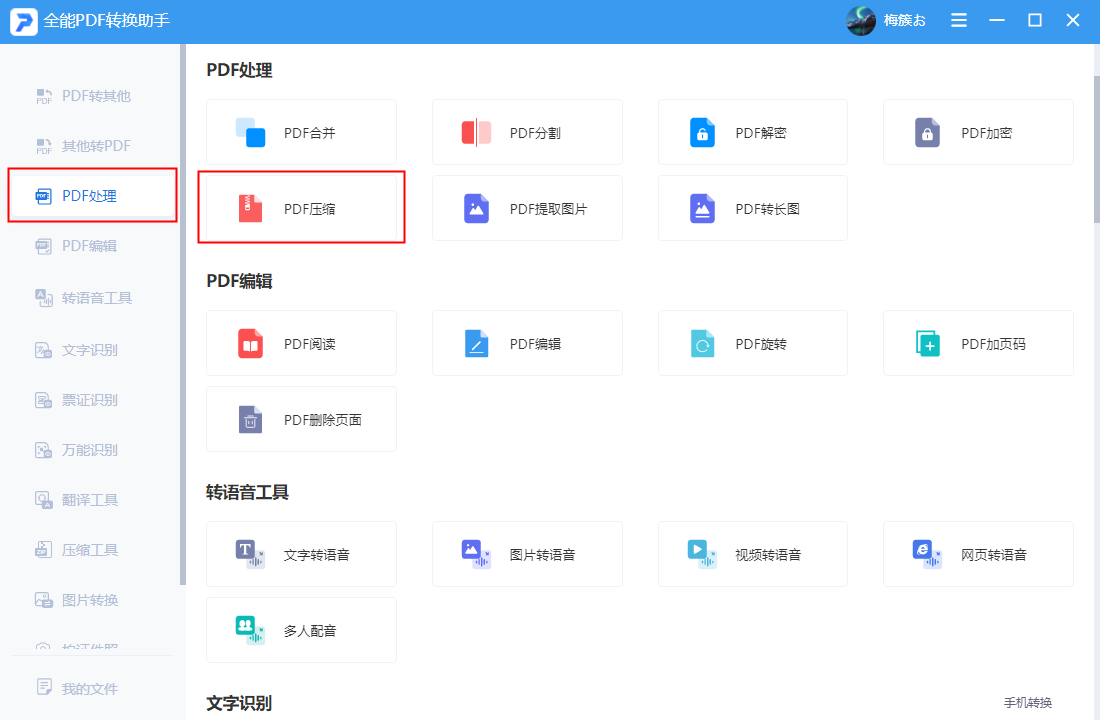Select the PDF分割 split tool

coord(527,131)
